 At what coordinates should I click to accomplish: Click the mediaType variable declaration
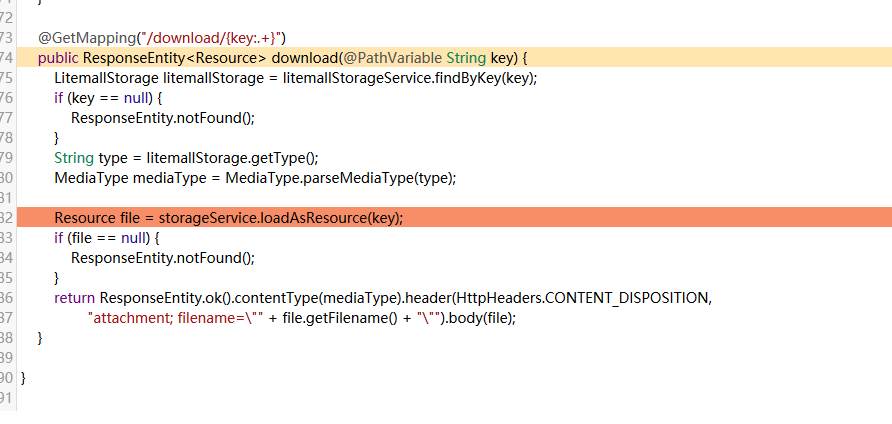click(x=170, y=178)
